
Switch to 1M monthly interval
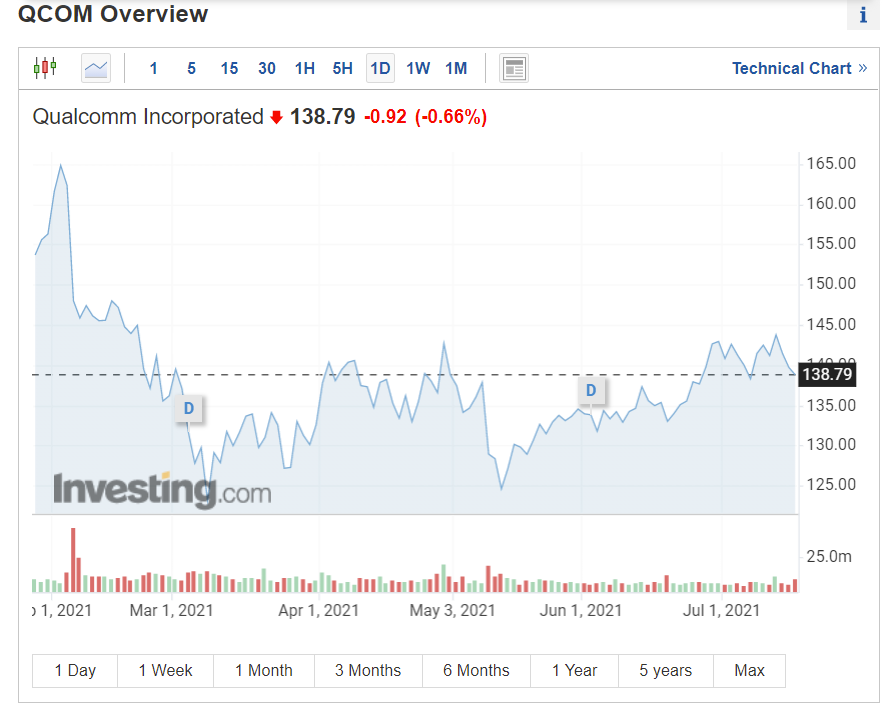[x=456, y=68]
